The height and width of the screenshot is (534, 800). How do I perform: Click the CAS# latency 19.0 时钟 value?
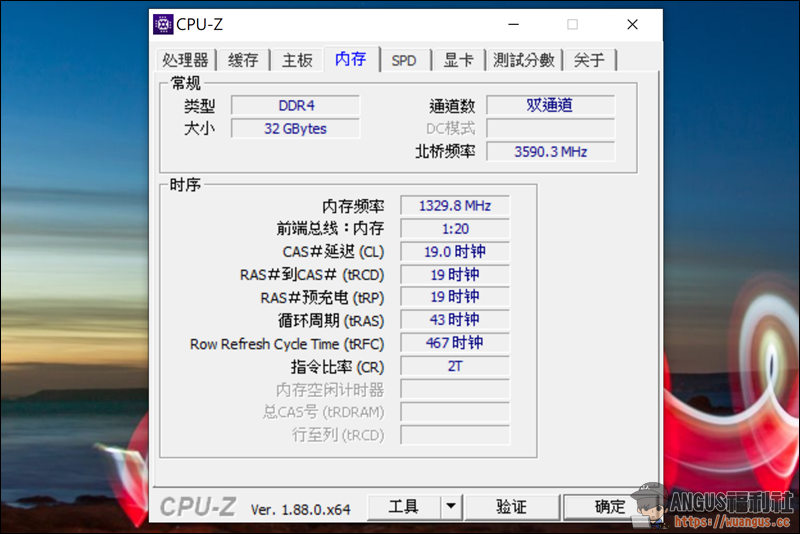455,252
